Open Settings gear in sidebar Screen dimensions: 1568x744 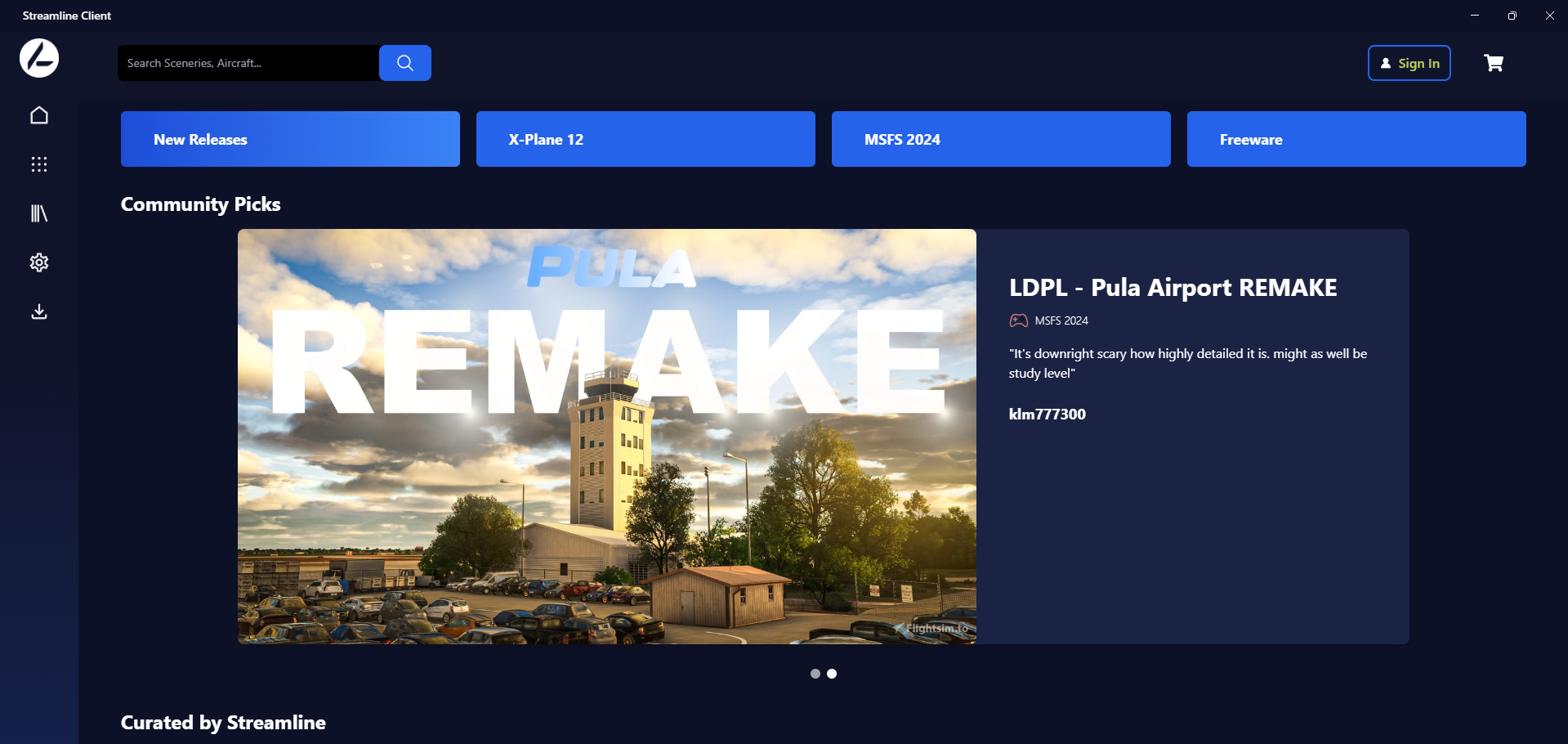pyautogui.click(x=39, y=262)
